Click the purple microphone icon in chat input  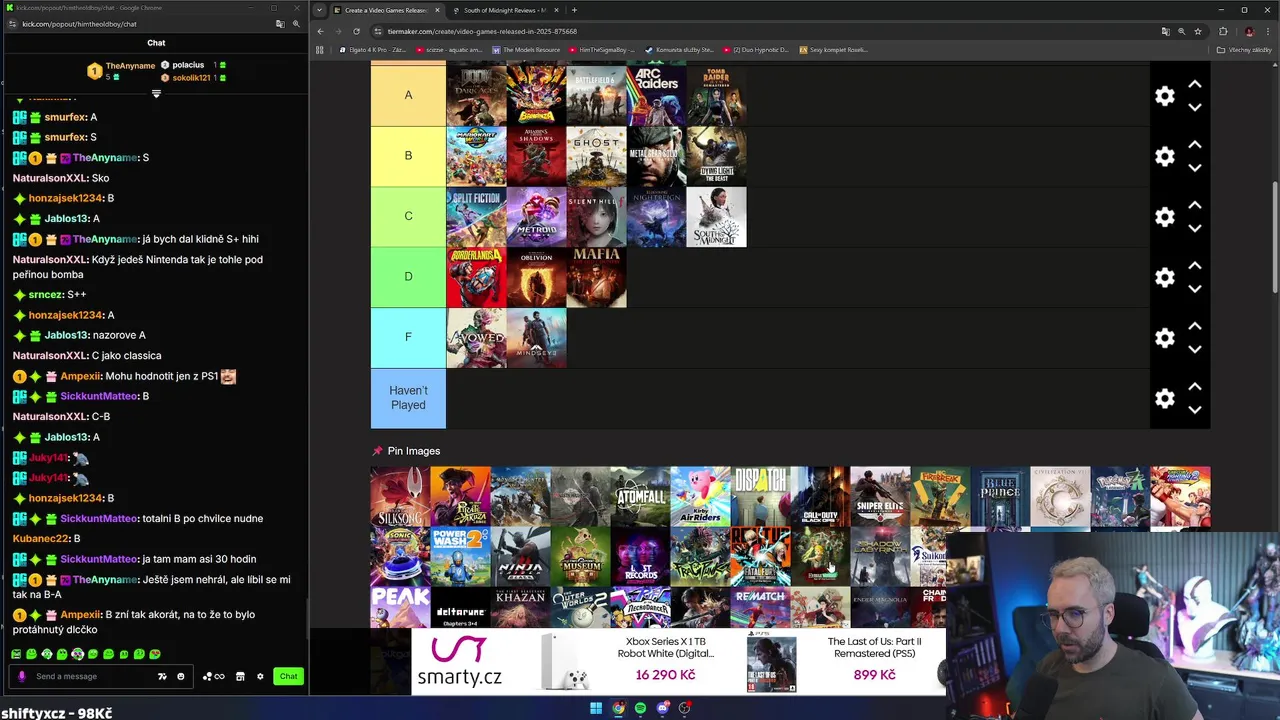click(22, 676)
